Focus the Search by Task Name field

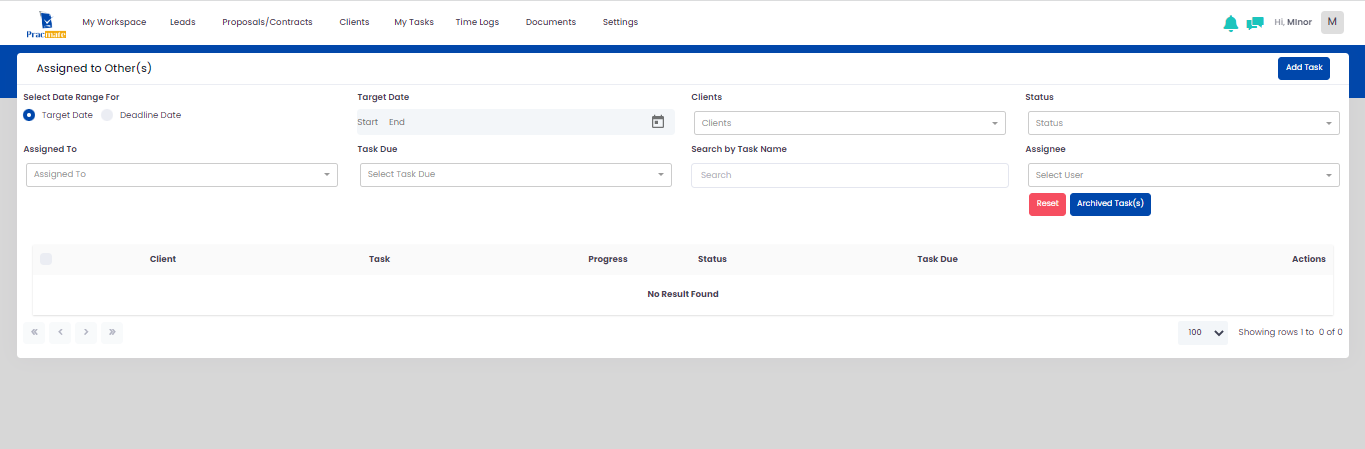[850, 175]
